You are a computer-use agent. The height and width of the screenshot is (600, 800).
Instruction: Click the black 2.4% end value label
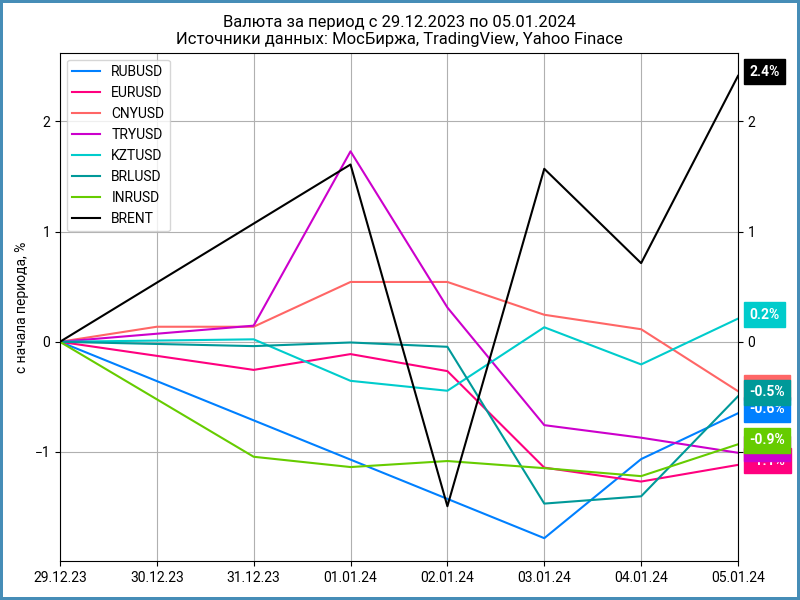point(764,72)
